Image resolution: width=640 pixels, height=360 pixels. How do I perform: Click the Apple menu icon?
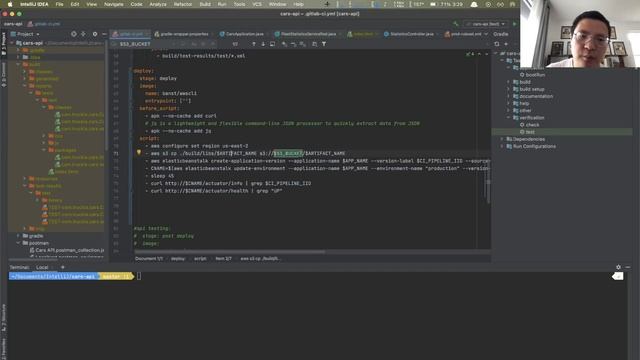tap(10, 4)
